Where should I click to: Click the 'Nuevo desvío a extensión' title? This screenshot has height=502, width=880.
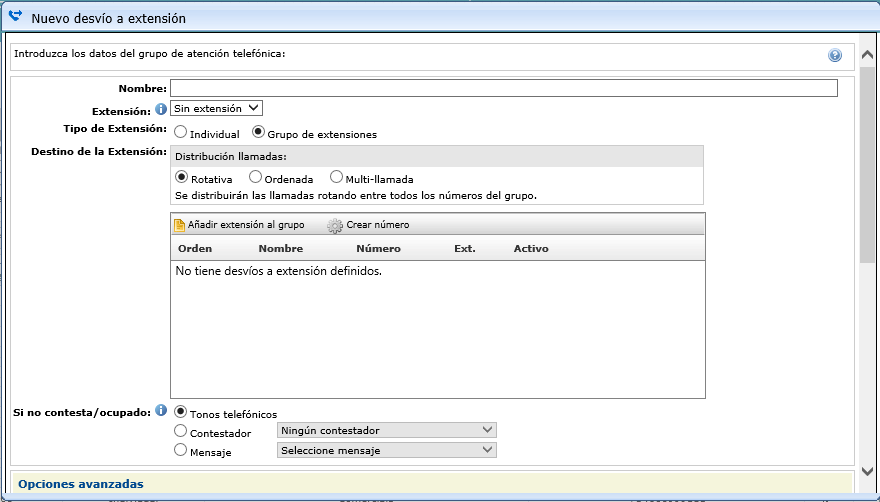(x=108, y=18)
